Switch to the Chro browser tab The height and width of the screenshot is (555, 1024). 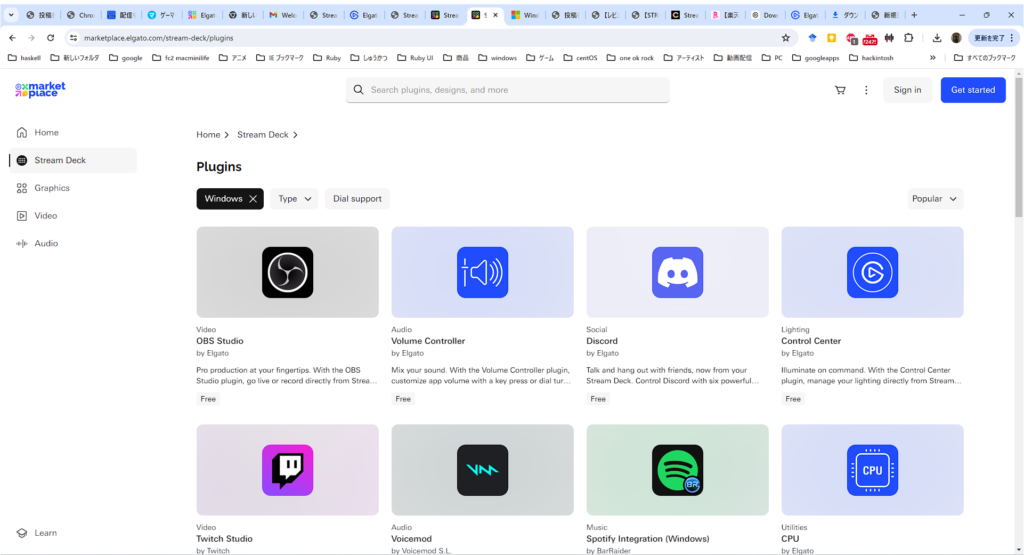click(x=80, y=15)
